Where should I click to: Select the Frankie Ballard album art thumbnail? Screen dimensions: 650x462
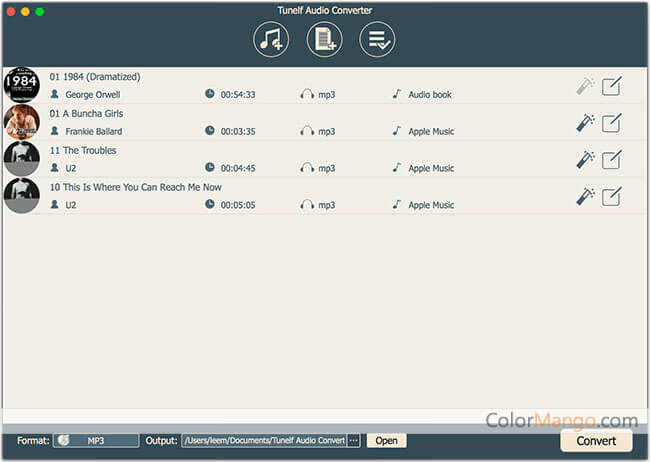21,122
